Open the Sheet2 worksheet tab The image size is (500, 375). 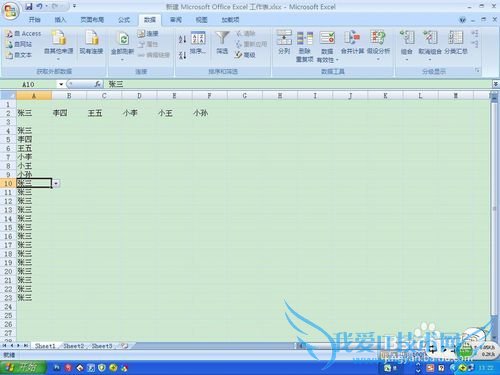[x=74, y=346]
